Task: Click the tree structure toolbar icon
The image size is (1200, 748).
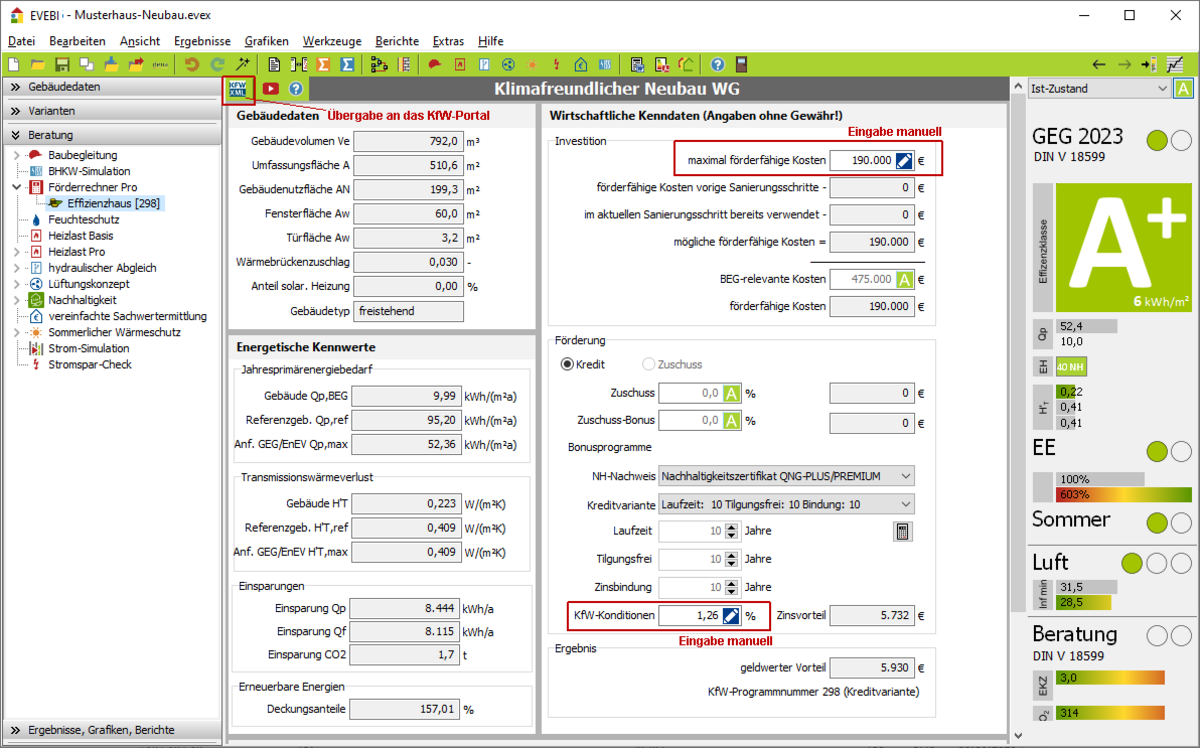Action: pyautogui.click(x=378, y=64)
